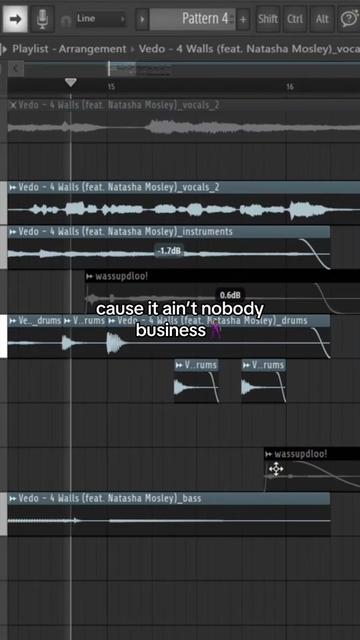This screenshot has height=640, width=360.
Task: Select the active vocals_2 clip title bar
Action: click(x=184, y=187)
